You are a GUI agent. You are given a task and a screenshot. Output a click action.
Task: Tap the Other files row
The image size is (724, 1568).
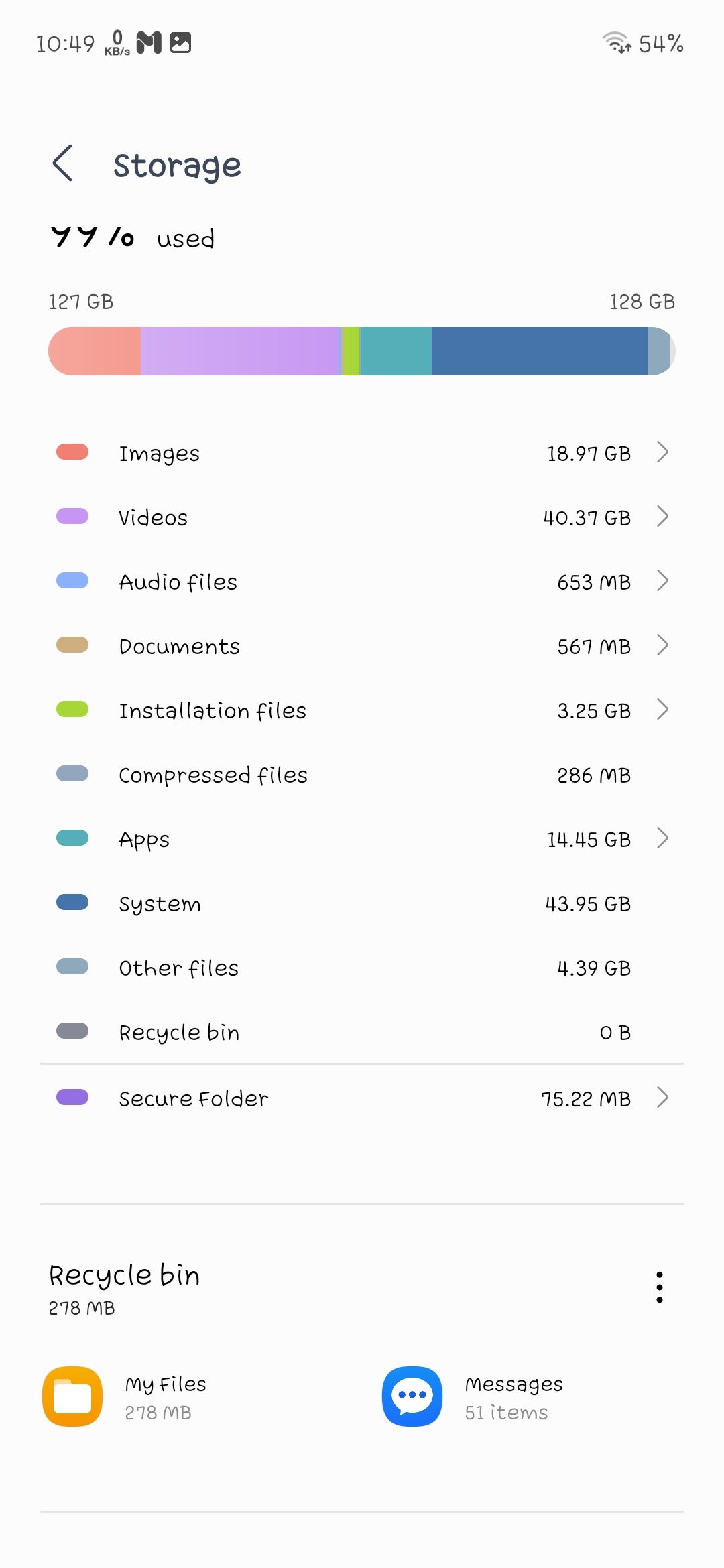pos(362,968)
